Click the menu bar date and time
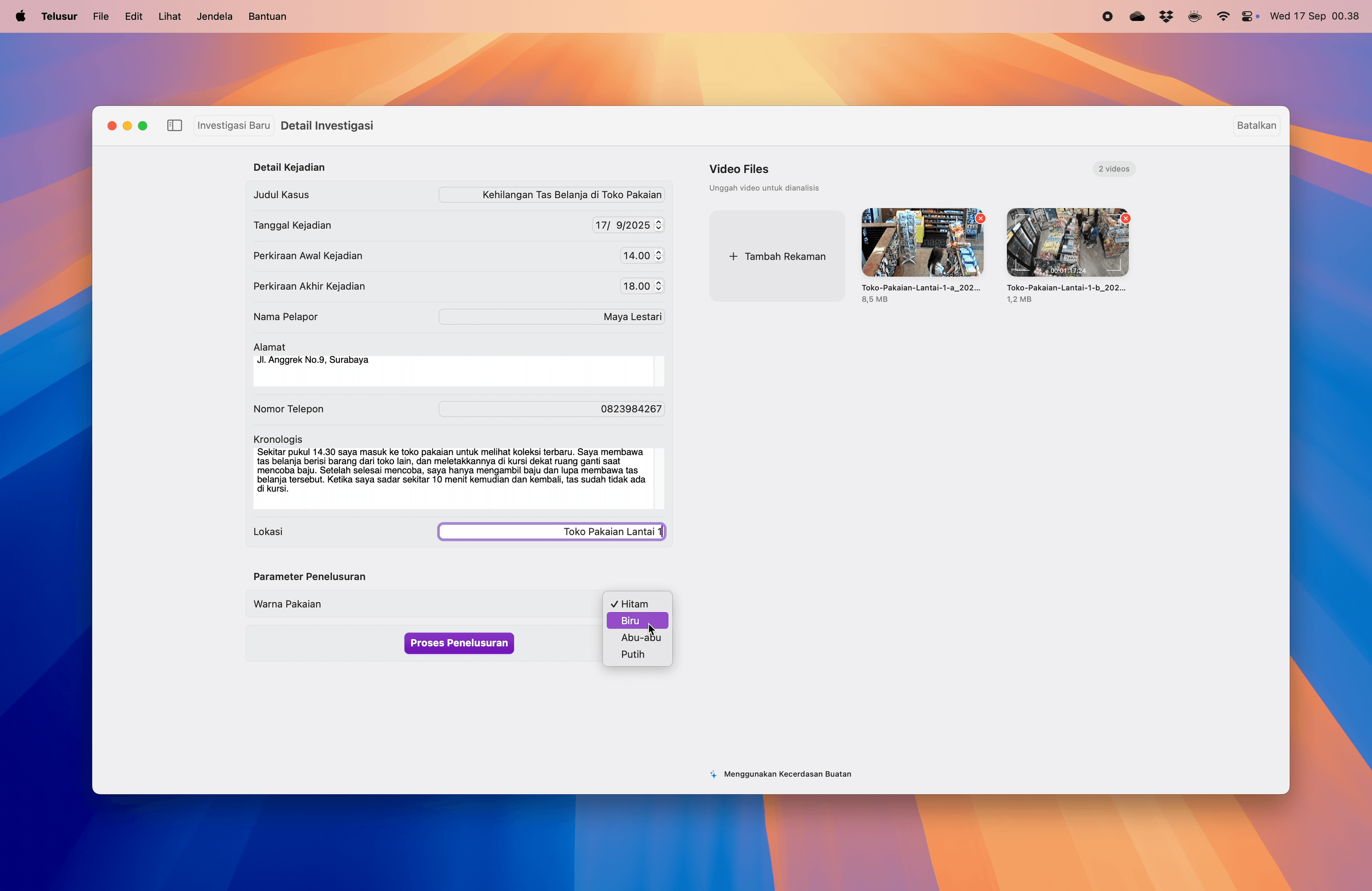 pos(1314,16)
